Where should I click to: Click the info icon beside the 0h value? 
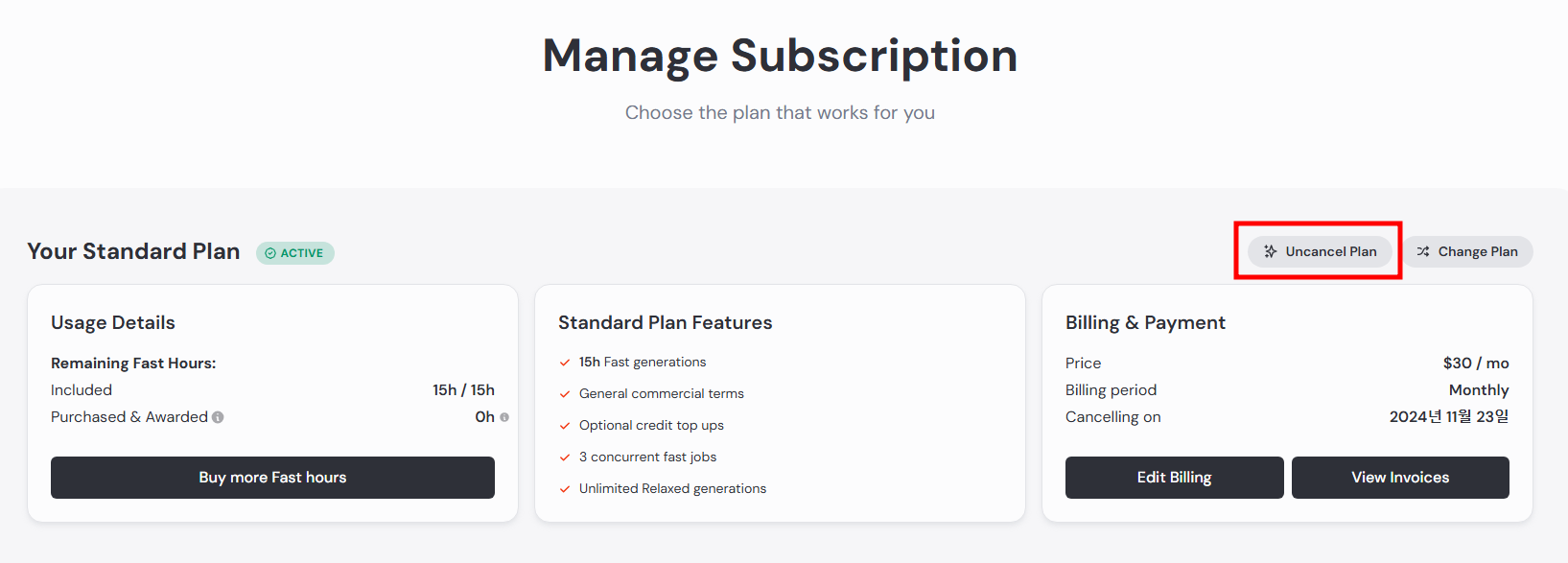tap(504, 417)
